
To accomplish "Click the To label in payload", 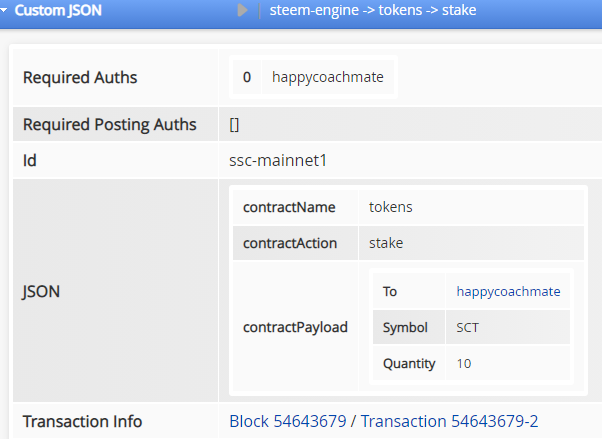I will tap(390, 292).
